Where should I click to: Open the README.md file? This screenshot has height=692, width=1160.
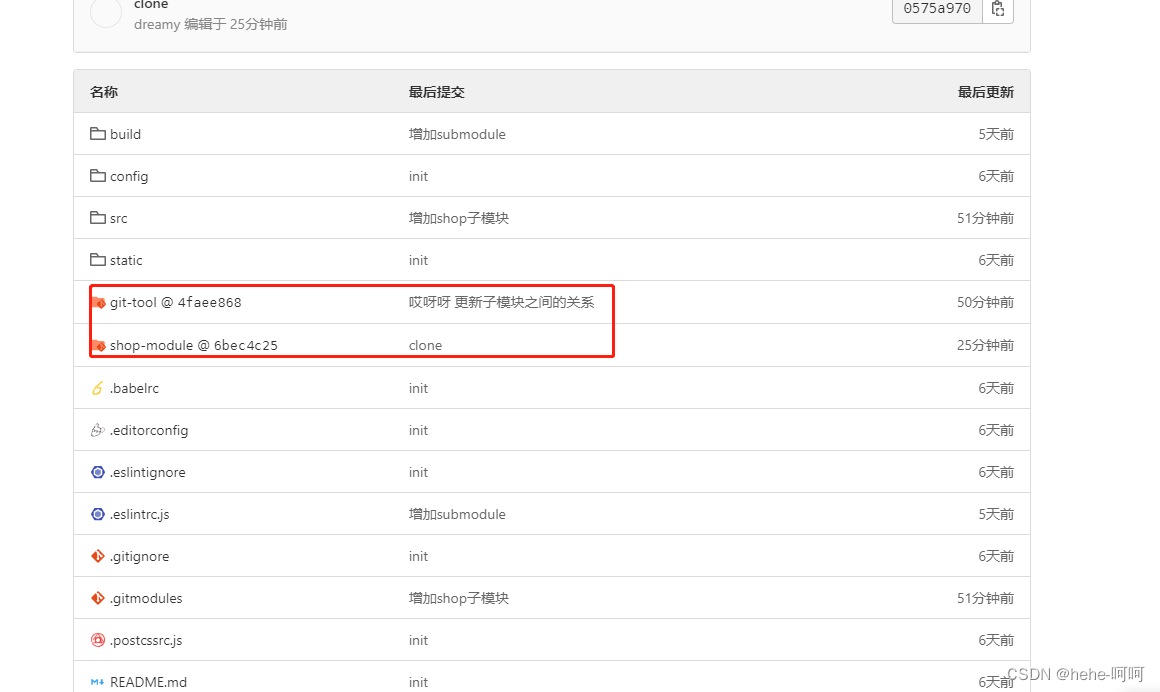coord(148,682)
